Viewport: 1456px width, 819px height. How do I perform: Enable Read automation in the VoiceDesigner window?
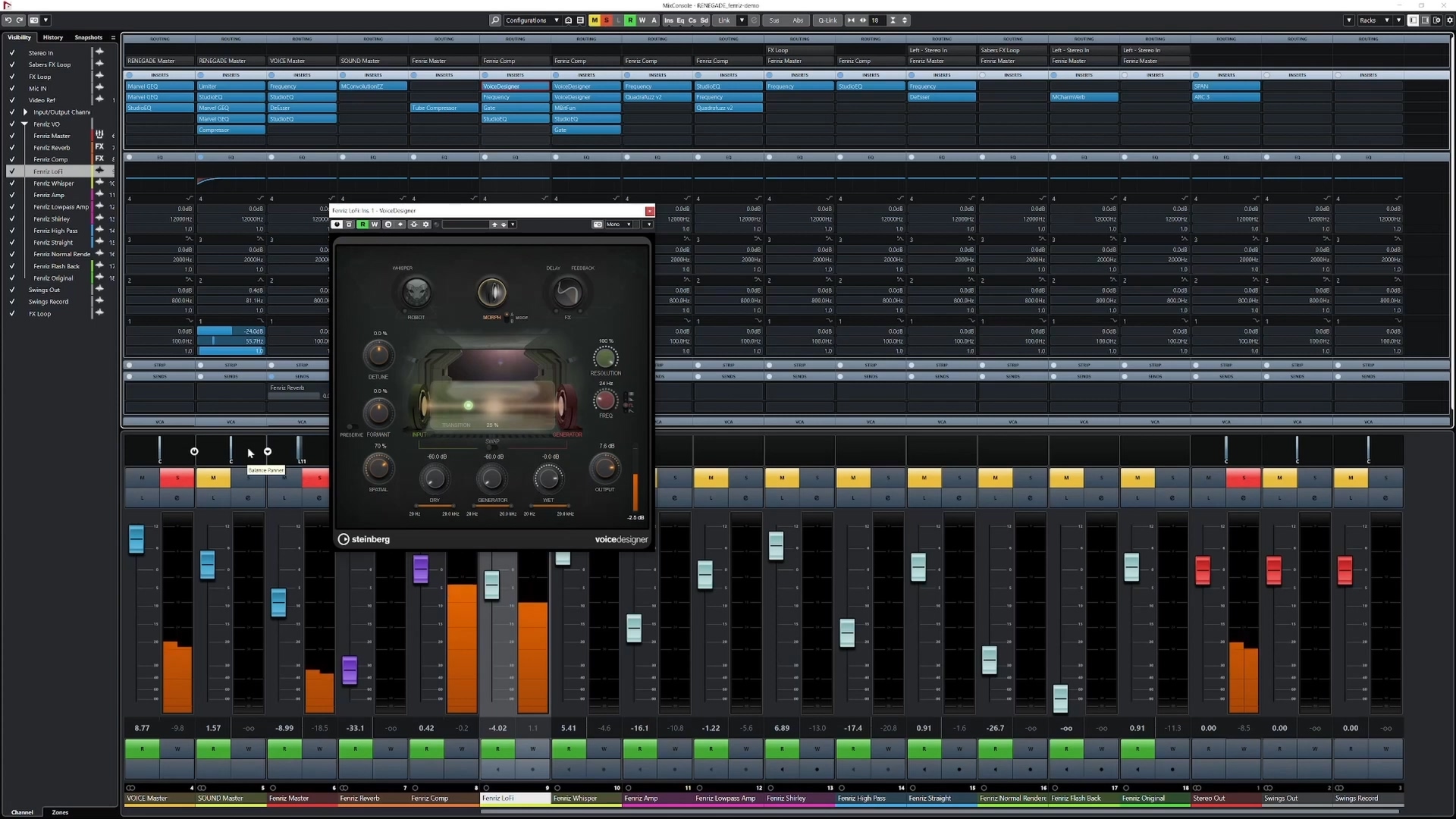(362, 224)
